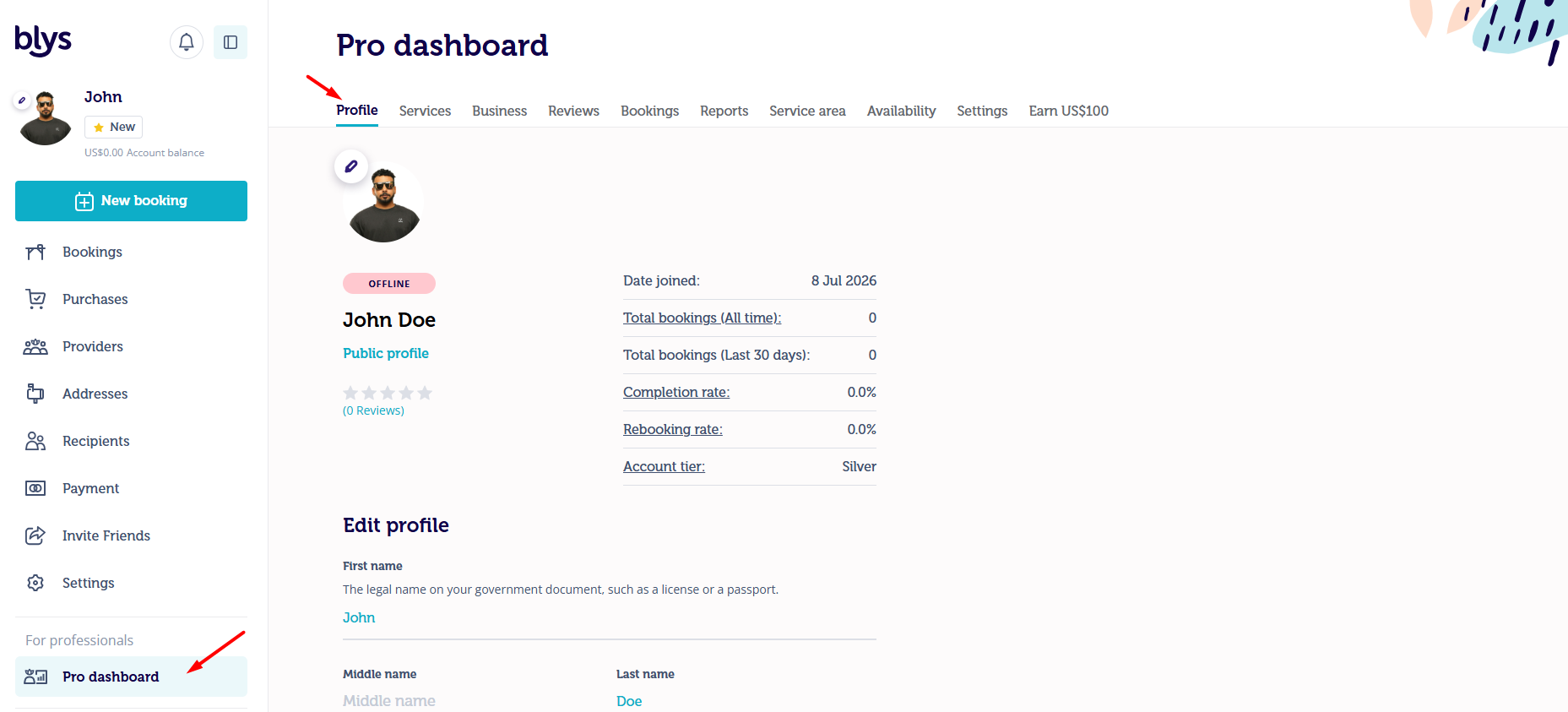Edit sidebar avatar with pencil icon

[x=22, y=101]
